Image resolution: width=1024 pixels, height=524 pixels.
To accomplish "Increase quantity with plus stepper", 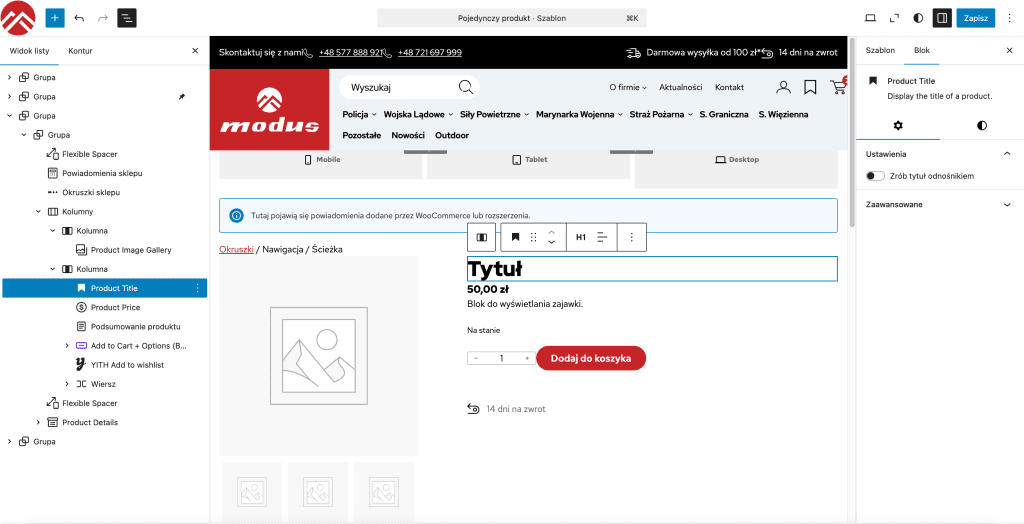I will tap(527, 358).
